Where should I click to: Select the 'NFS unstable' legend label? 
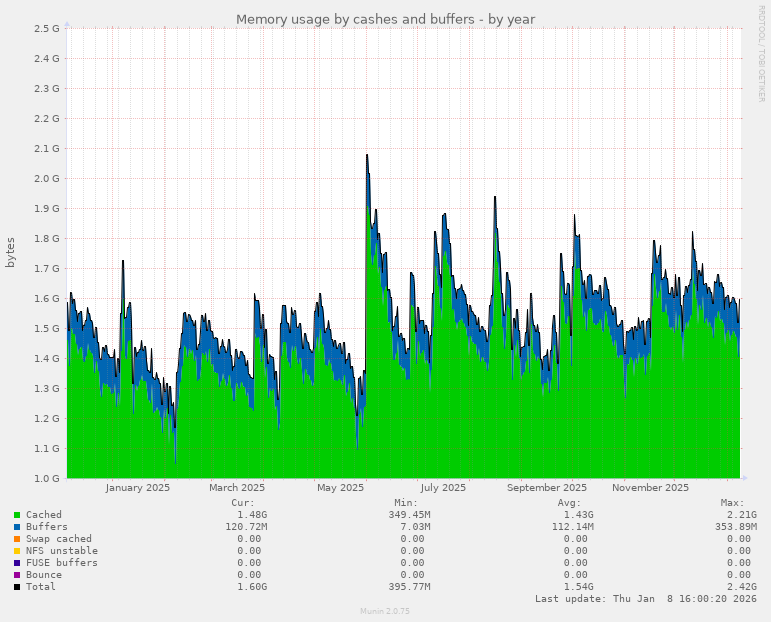(x=61, y=551)
